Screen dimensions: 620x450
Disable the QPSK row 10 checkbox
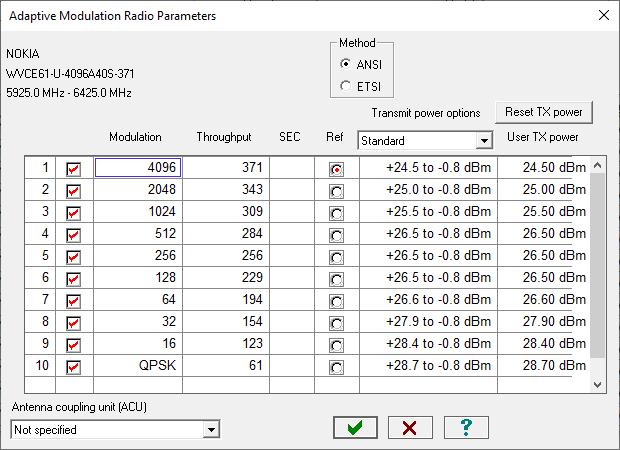click(x=73, y=367)
